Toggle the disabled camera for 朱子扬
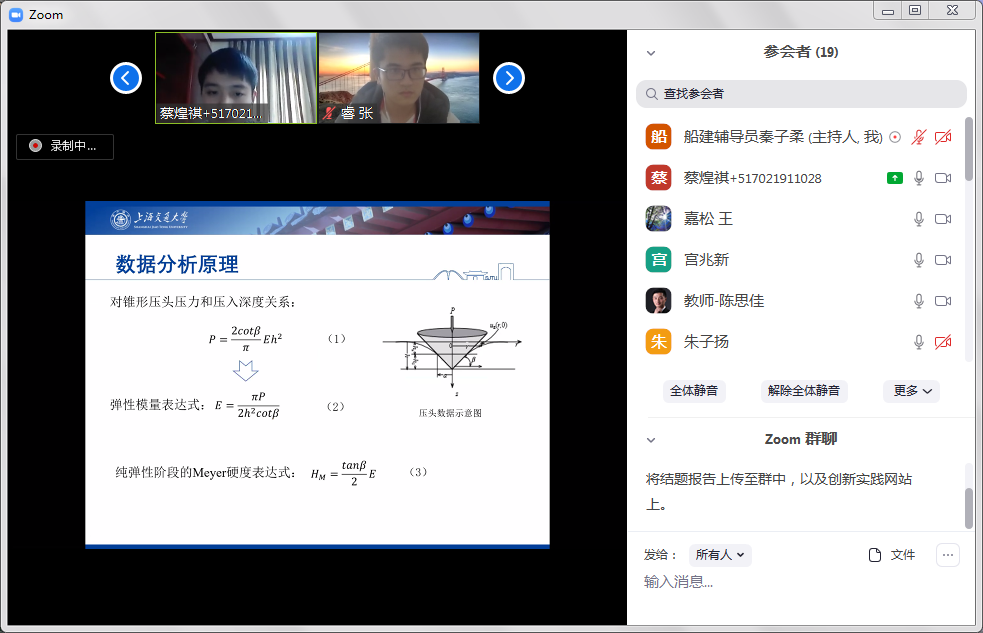The image size is (983, 633). pyautogui.click(x=942, y=342)
